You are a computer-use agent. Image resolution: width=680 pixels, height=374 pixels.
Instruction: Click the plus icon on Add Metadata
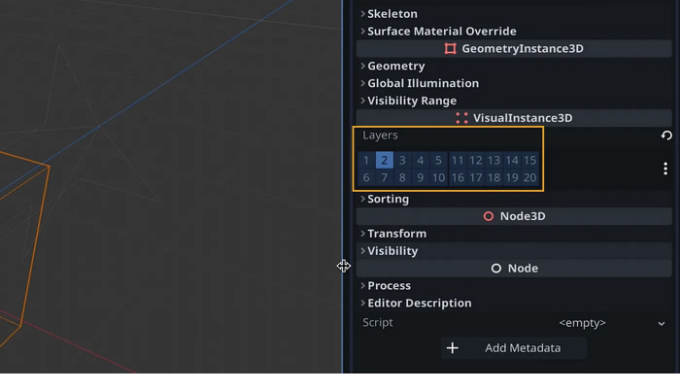tap(452, 348)
